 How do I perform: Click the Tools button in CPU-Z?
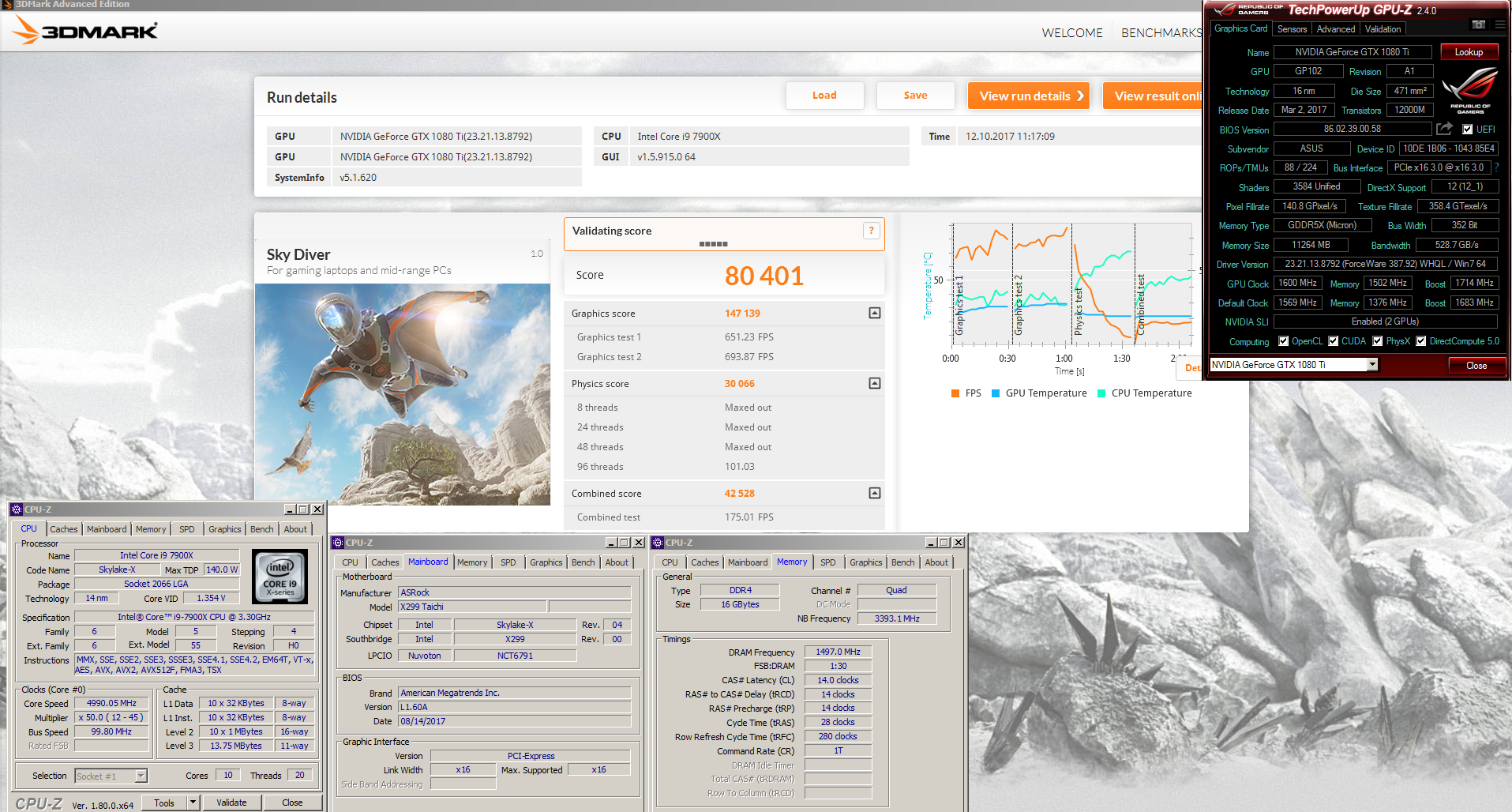(164, 803)
